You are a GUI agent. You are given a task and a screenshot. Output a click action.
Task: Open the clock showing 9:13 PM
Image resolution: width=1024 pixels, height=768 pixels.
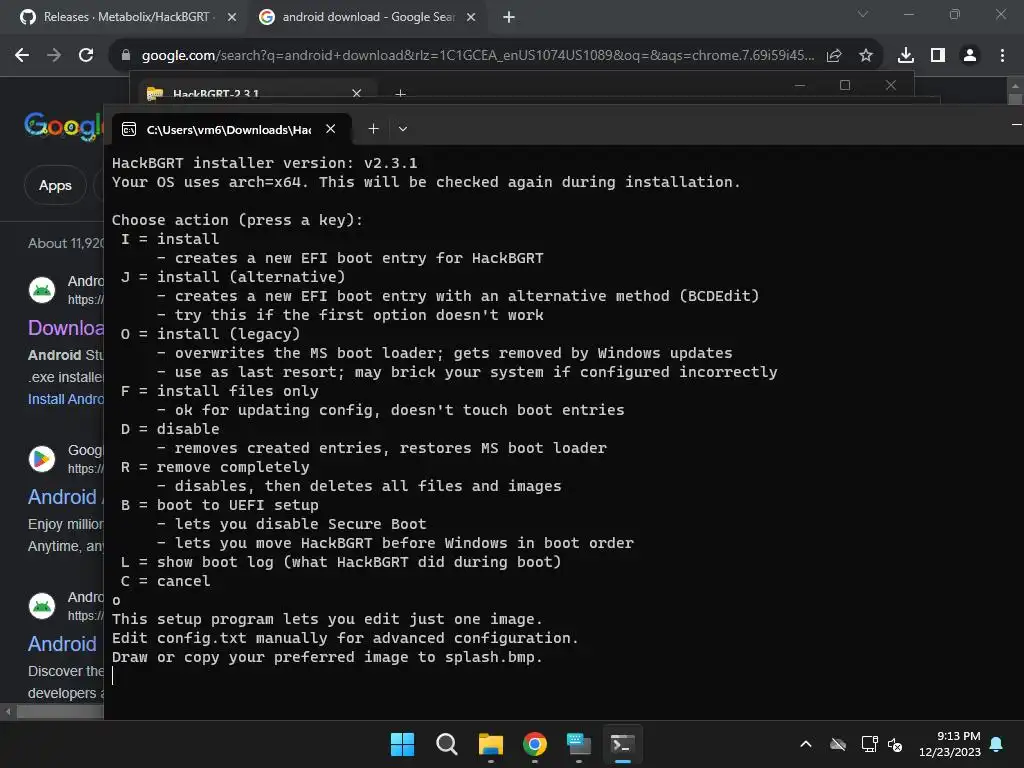click(950, 744)
